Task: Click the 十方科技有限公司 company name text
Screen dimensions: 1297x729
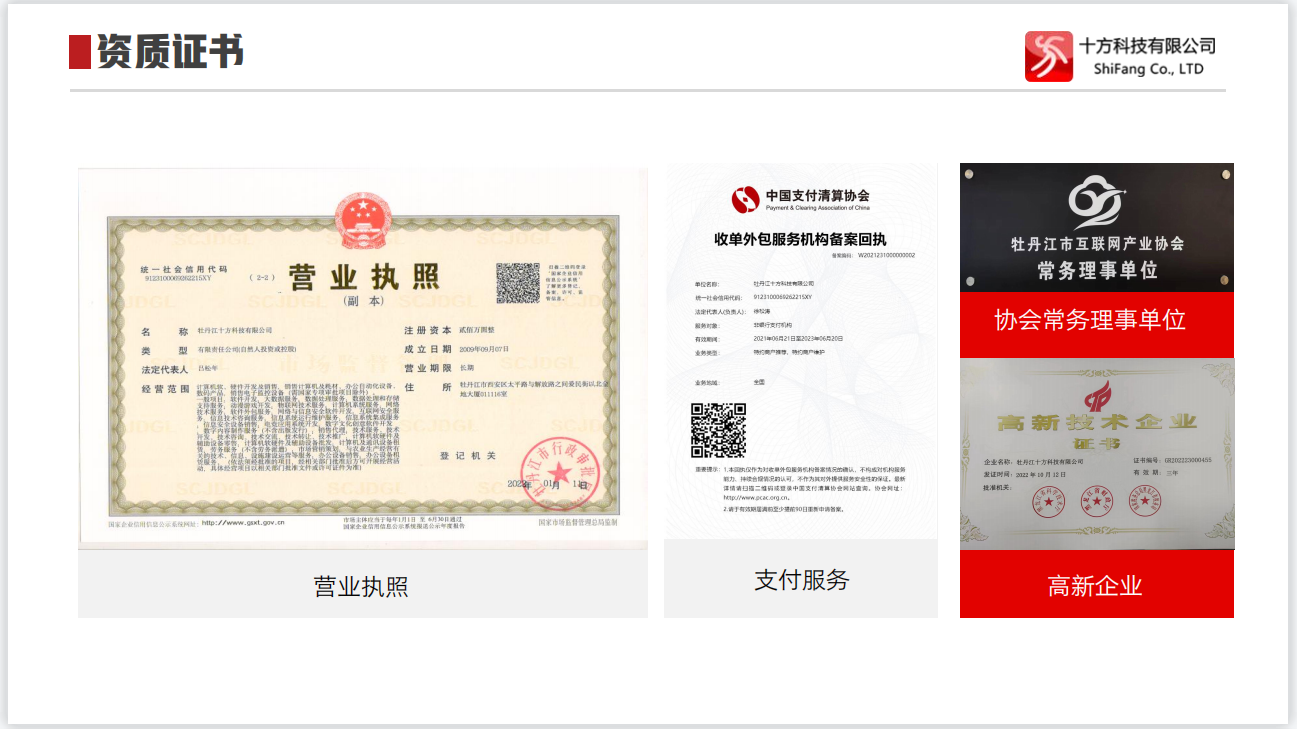Action: pyautogui.click(x=1147, y=46)
